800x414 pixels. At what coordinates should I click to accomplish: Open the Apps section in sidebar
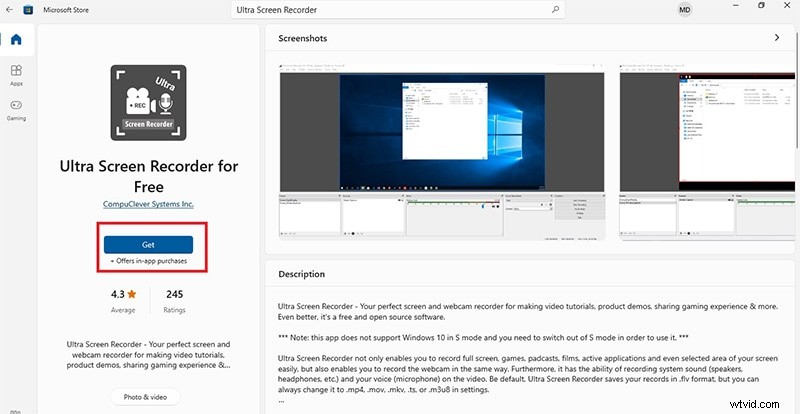tap(16, 75)
